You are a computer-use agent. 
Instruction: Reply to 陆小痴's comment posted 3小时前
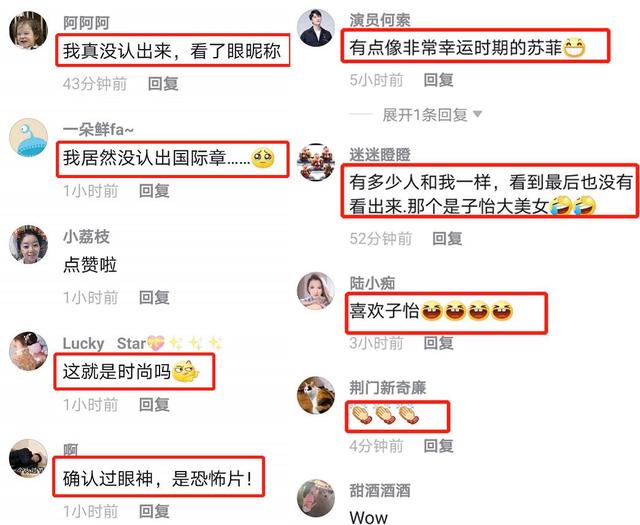coord(438,343)
